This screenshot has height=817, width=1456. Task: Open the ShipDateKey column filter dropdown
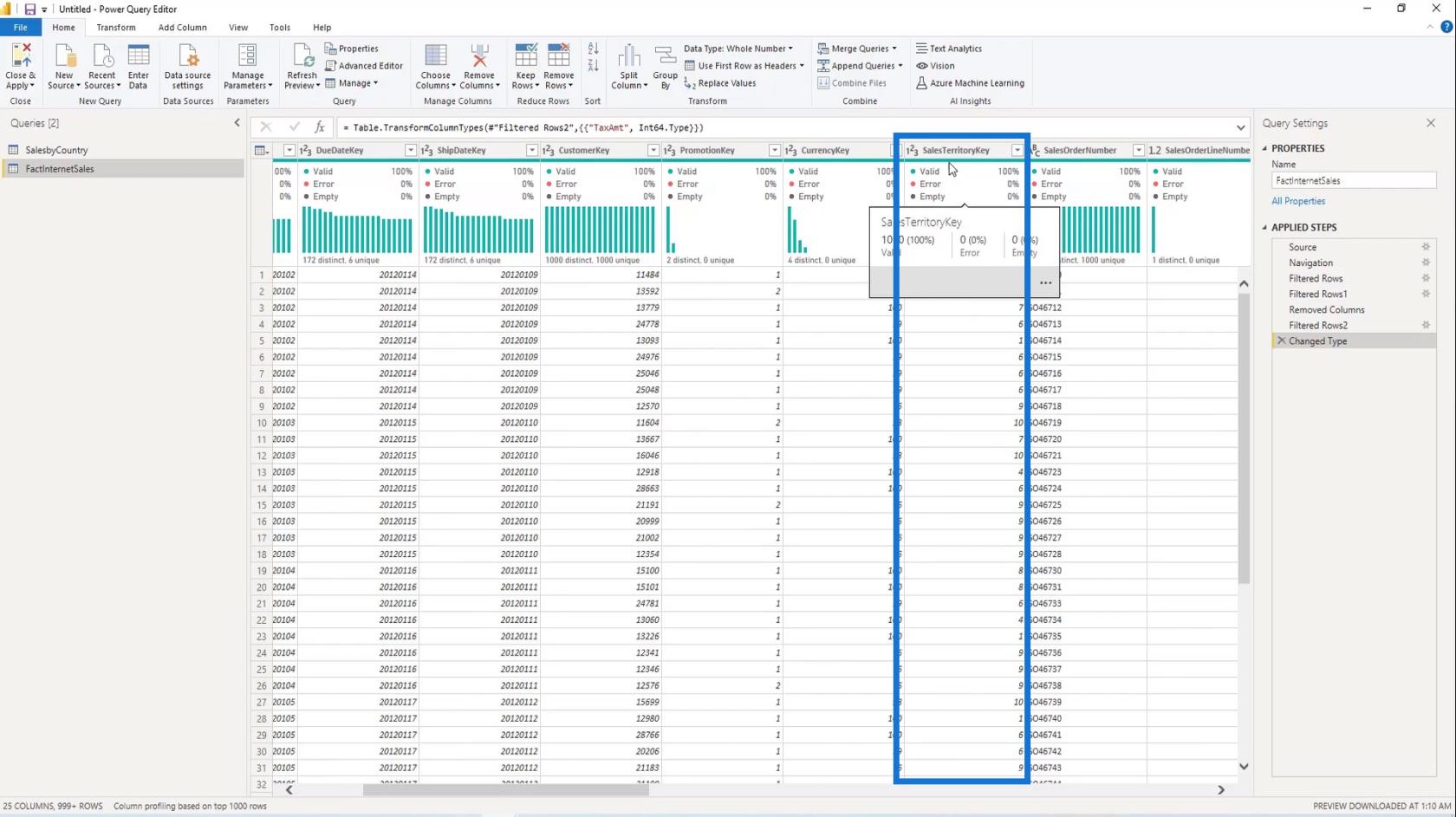(532, 151)
